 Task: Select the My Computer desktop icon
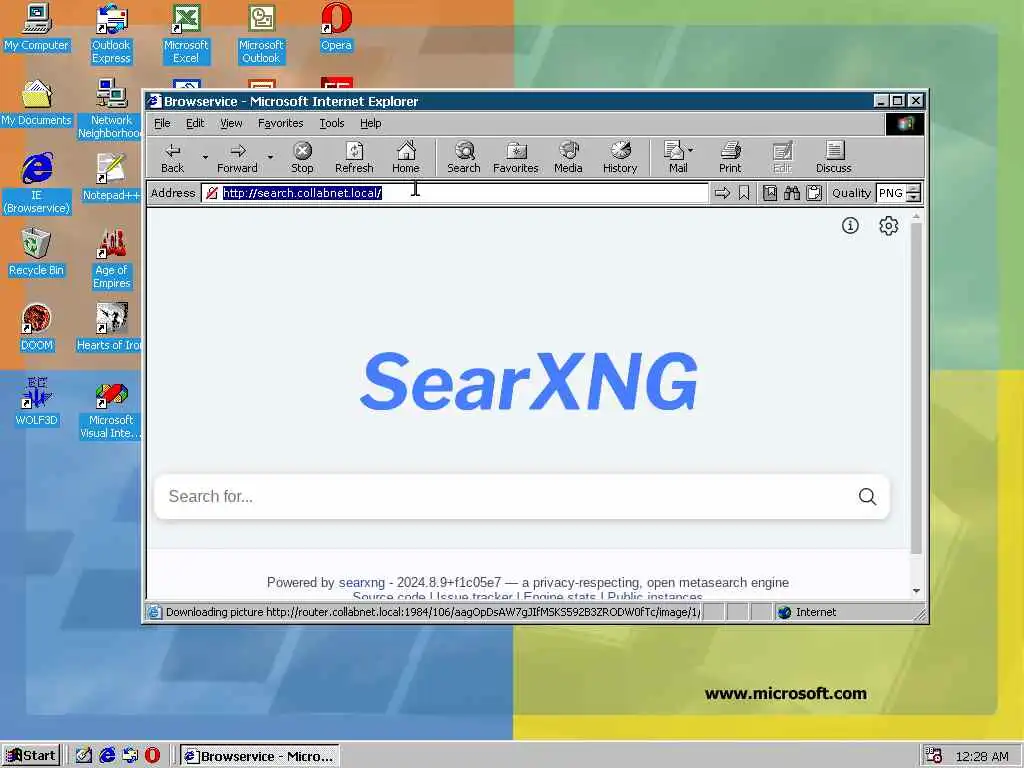pos(37,27)
